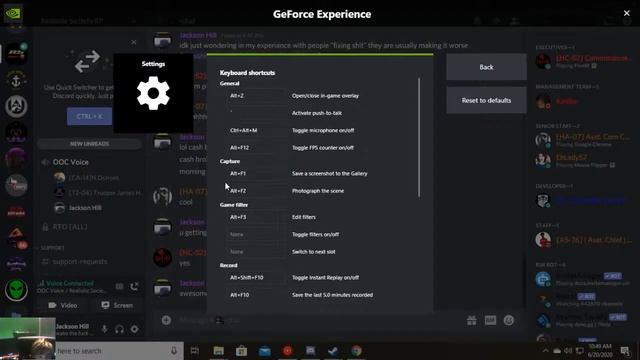Image resolution: width=640 pixels, height=360 pixels.
Task: Click the NVIDIA logo in the top-left corner
Action: tap(13, 13)
